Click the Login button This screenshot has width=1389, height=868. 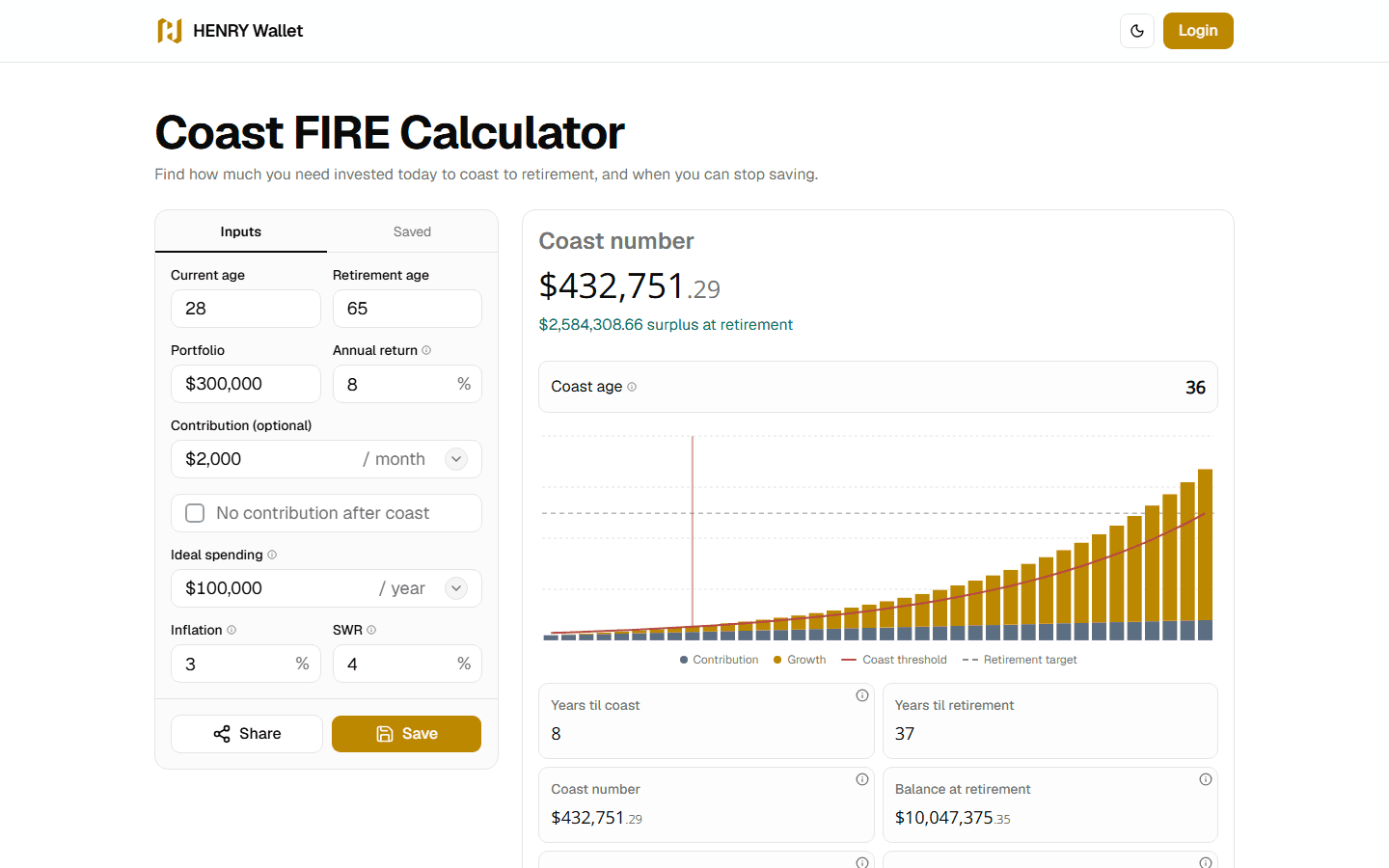coord(1198,31)
